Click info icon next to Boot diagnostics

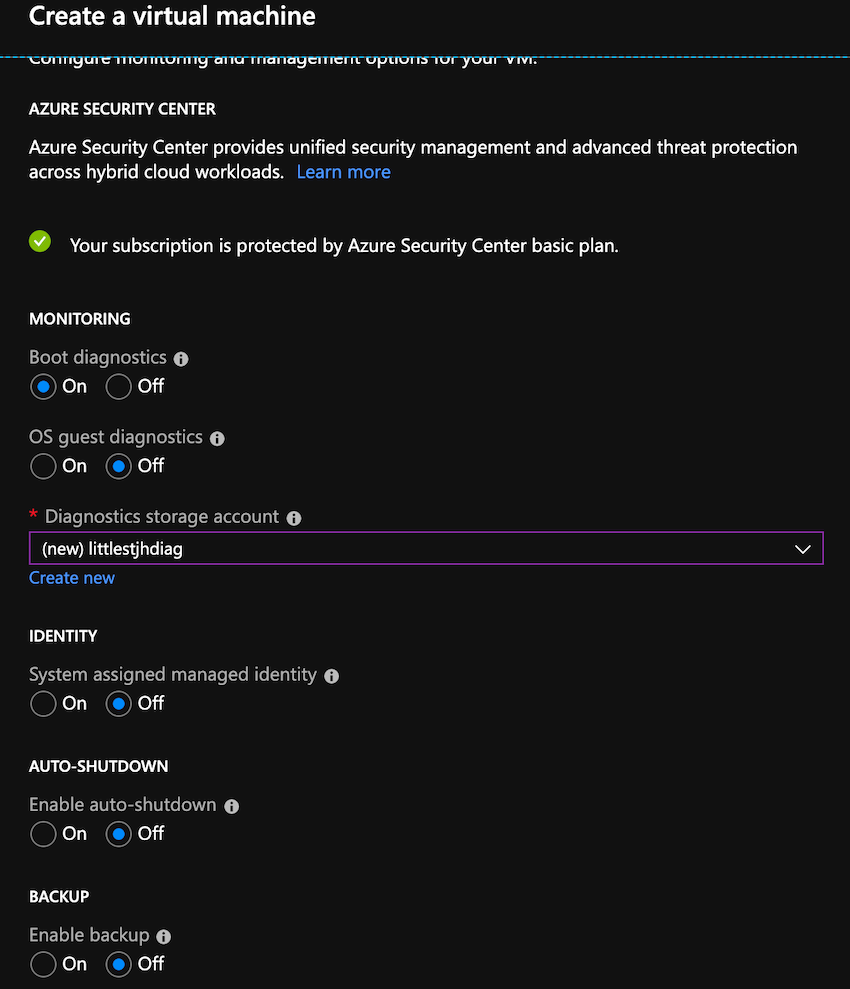(181, 358)
